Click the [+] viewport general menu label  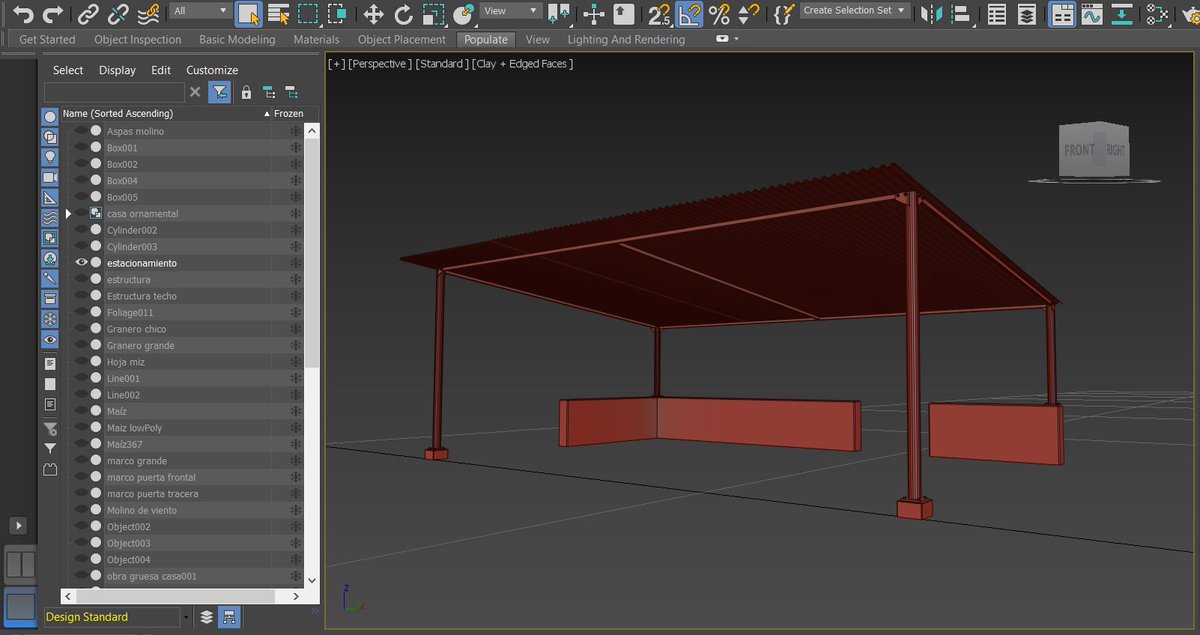click(337, 63)
